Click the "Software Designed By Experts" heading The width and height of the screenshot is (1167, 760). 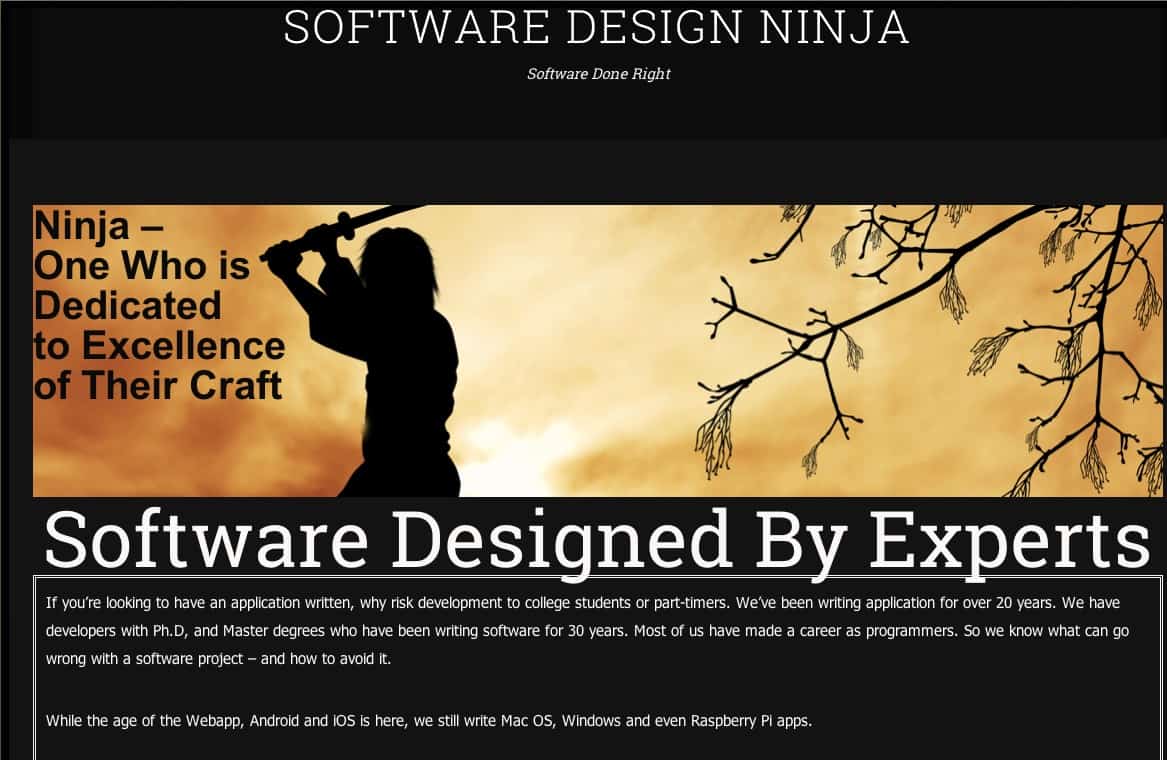point(596,540)
